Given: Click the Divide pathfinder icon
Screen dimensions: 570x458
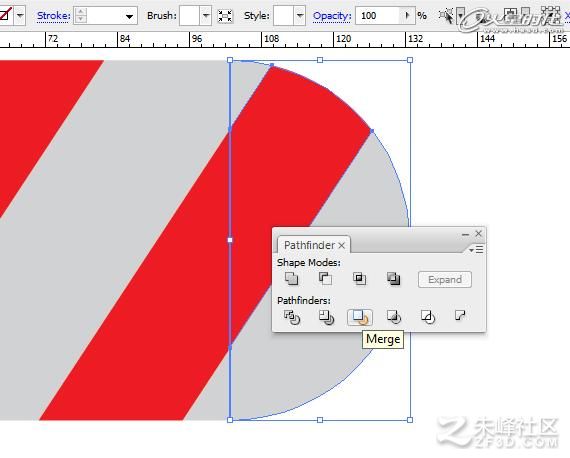Looking at the screenshot, I should point(292,317).
